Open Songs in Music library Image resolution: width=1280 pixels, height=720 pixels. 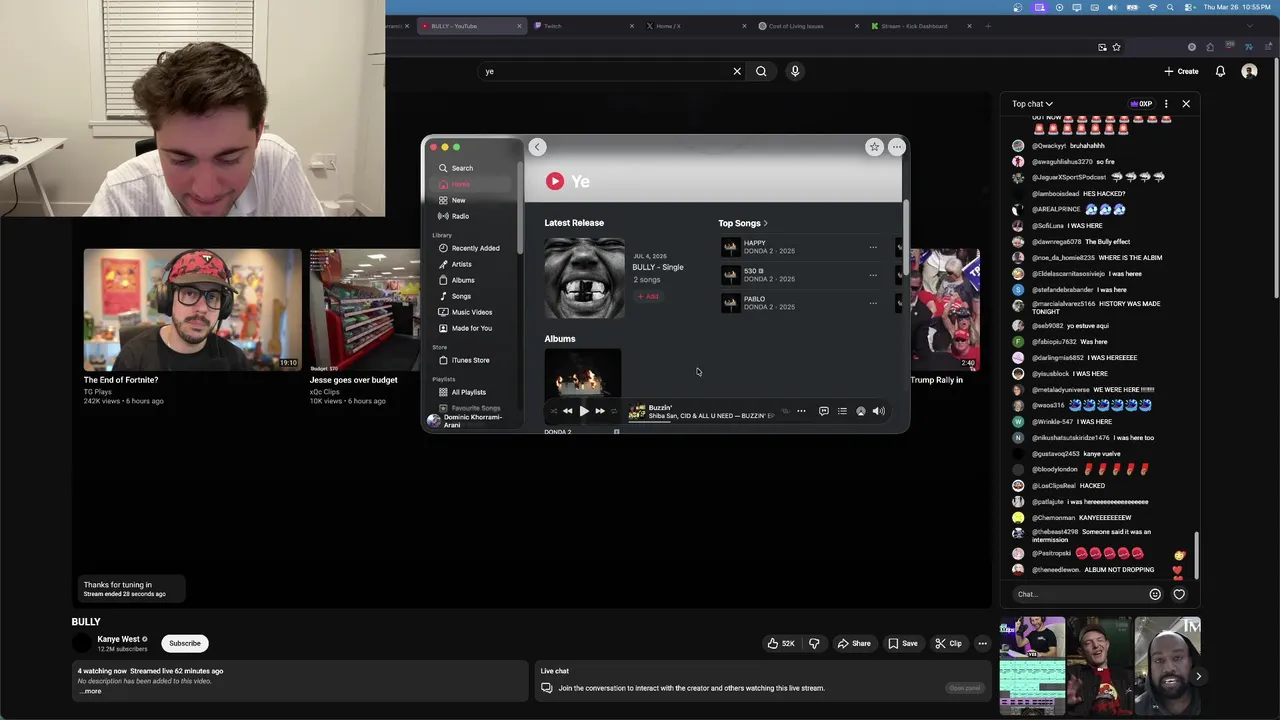pyautogui.click(x=471, y=296)
